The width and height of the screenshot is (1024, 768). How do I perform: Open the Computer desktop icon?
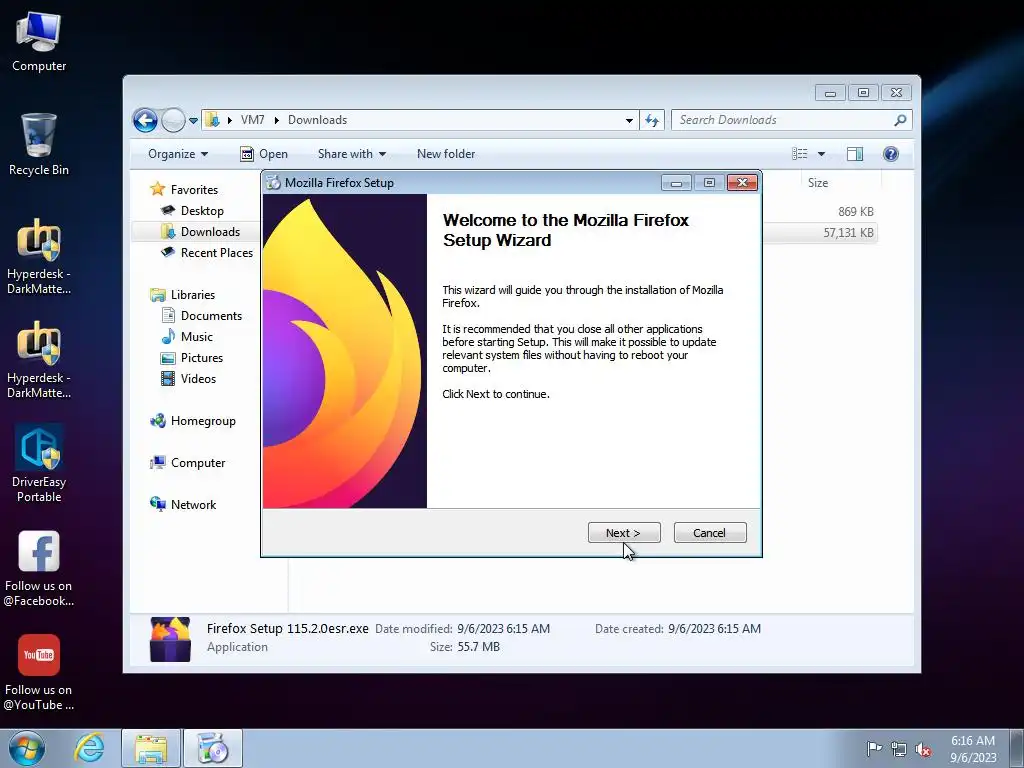[39, 42]
